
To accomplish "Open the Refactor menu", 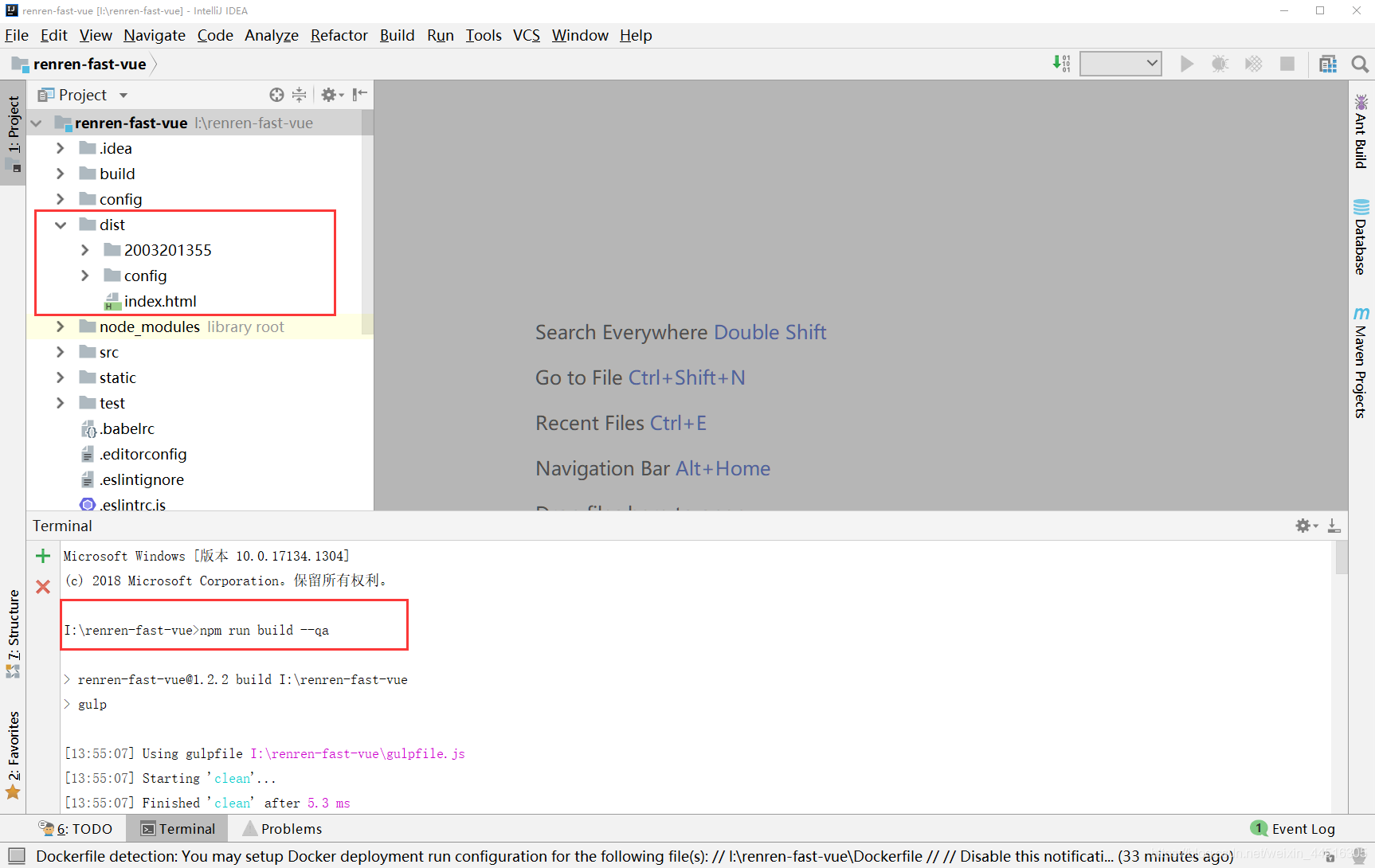I will [x=339, y=35].
